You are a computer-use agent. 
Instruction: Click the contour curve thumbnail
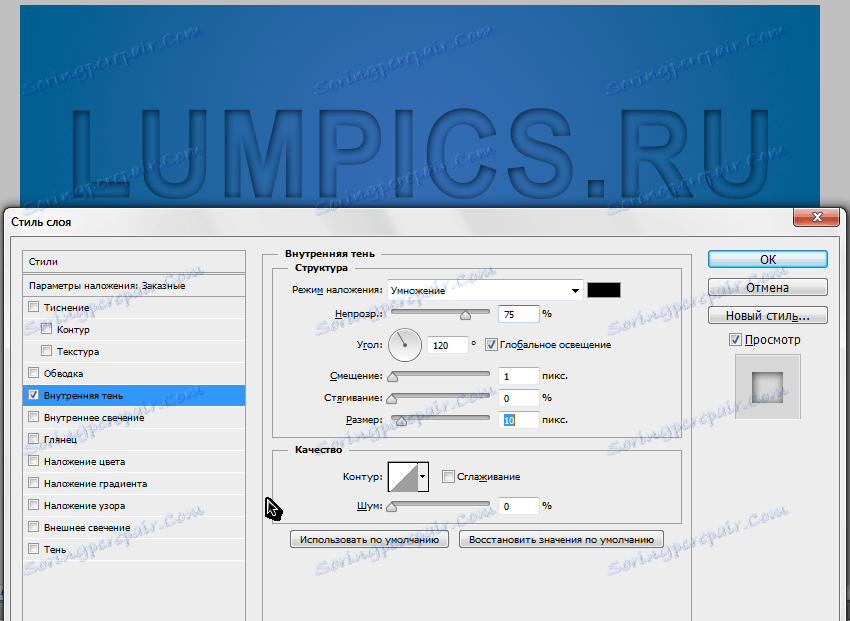click(403, 477)
